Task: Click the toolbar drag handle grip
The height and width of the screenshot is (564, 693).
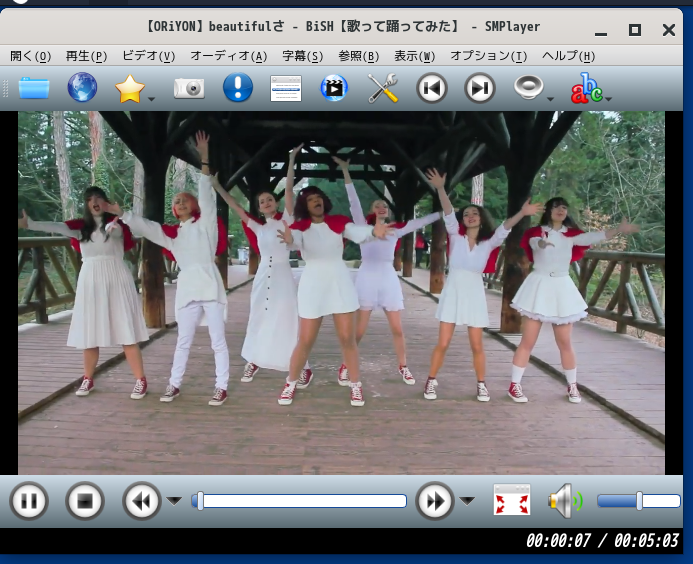Action: [x=5, y=88]
